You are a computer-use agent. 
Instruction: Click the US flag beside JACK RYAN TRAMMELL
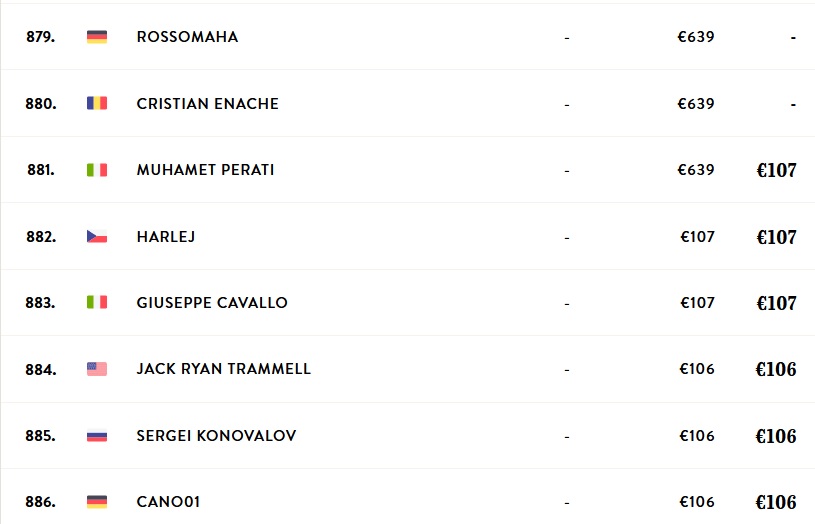97,369
